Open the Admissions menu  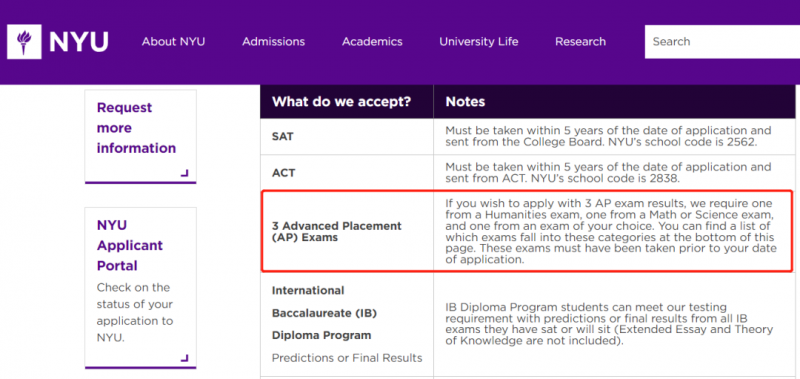[273, 42]
